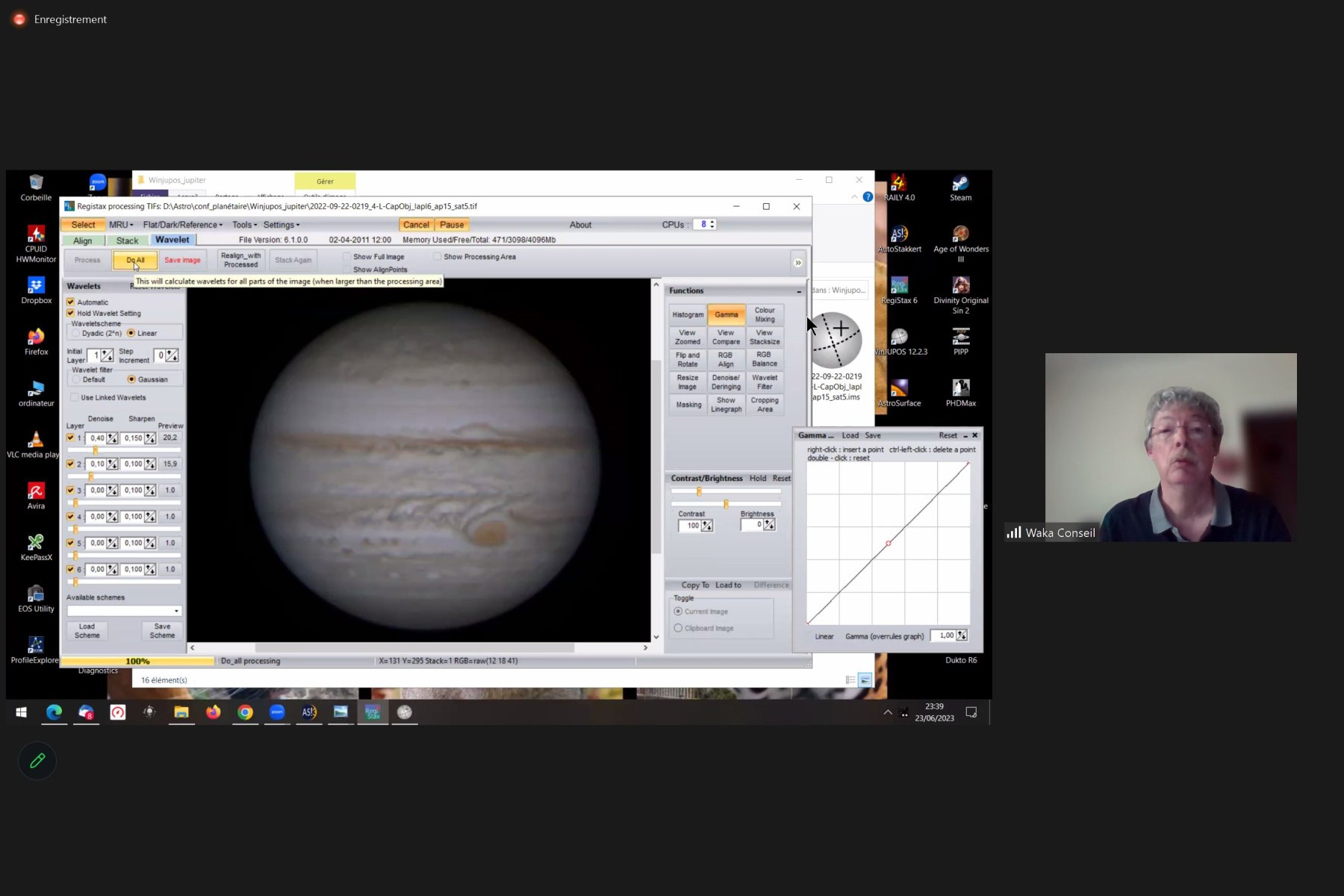The width and height of the screenshot is (1344, 896).
Task: Open the Gérer ribbon tab in Explorer
Action: pyautogui.click(x=325, y=181)
